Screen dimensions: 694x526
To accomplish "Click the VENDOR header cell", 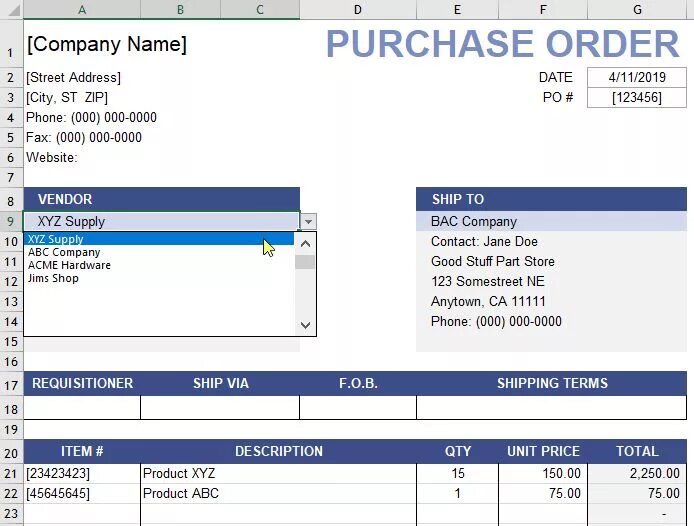I will click(x=162, y=199).
